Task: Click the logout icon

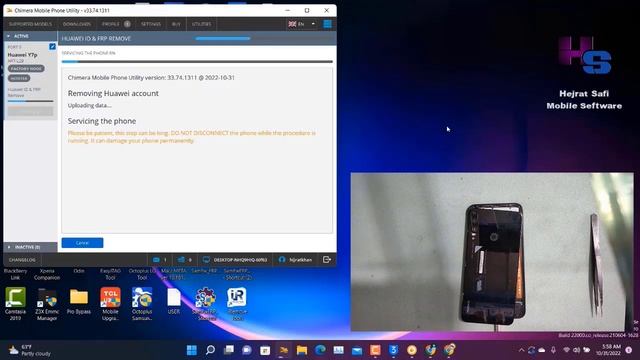Action: tap(327, 260)
